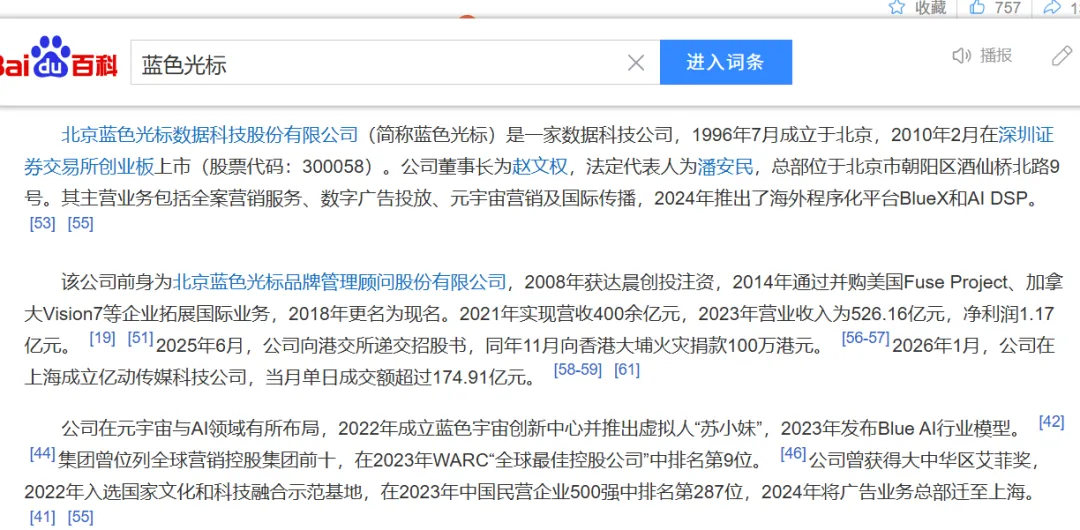Click citation [58-59]
Viewport: 1080px width, 530px height.
coord(578,370)
